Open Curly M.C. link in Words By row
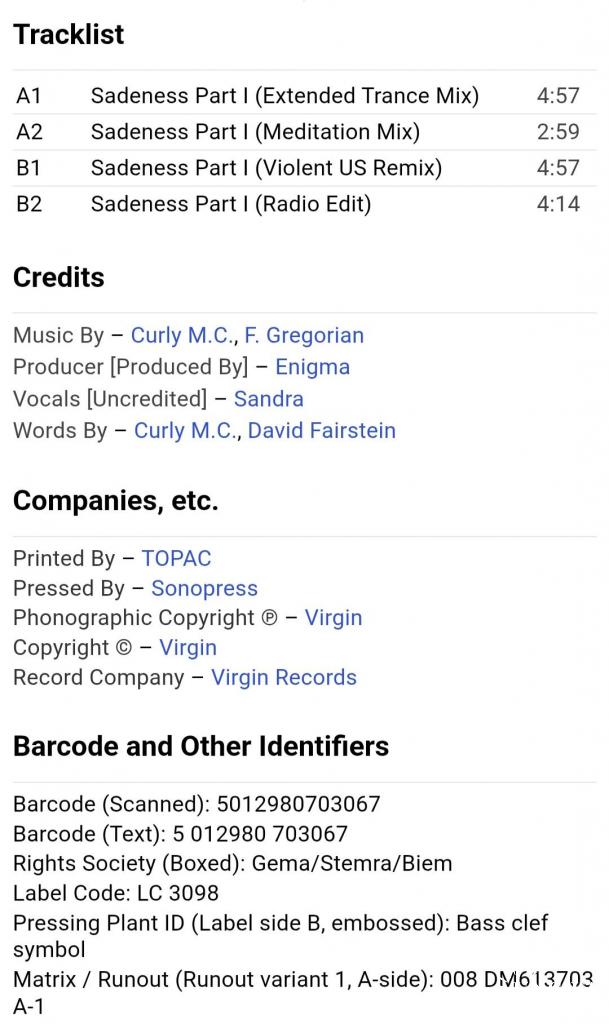Image resolution: width=609 pixels, height=1024 pixels. click(186, 431)
